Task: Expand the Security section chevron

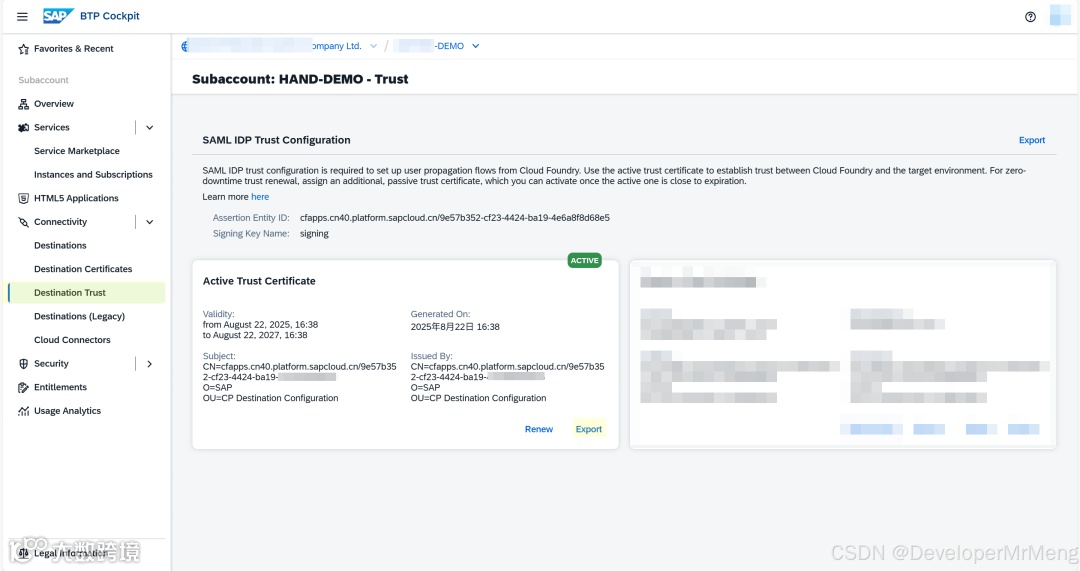Action: point(149,364)
